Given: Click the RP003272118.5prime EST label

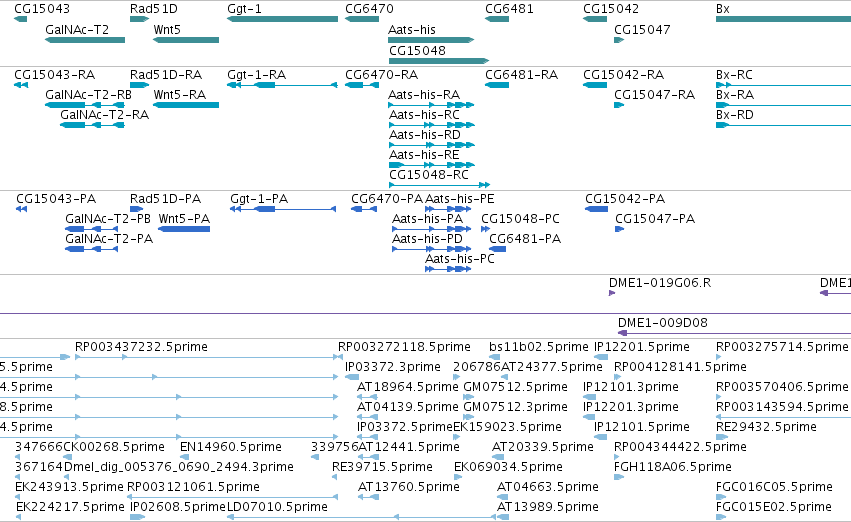Looking at the screenshot, I should coord(404,347).
